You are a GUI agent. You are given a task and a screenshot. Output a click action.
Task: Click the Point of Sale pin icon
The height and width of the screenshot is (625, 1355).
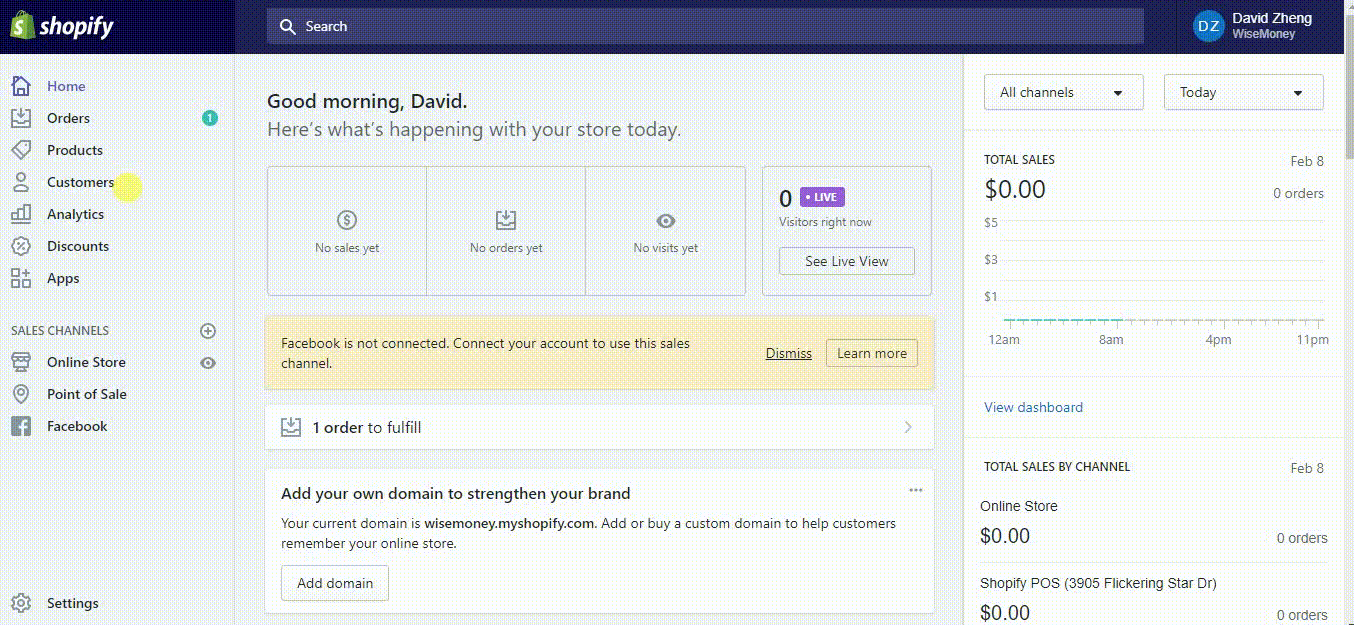coord(21,394)
